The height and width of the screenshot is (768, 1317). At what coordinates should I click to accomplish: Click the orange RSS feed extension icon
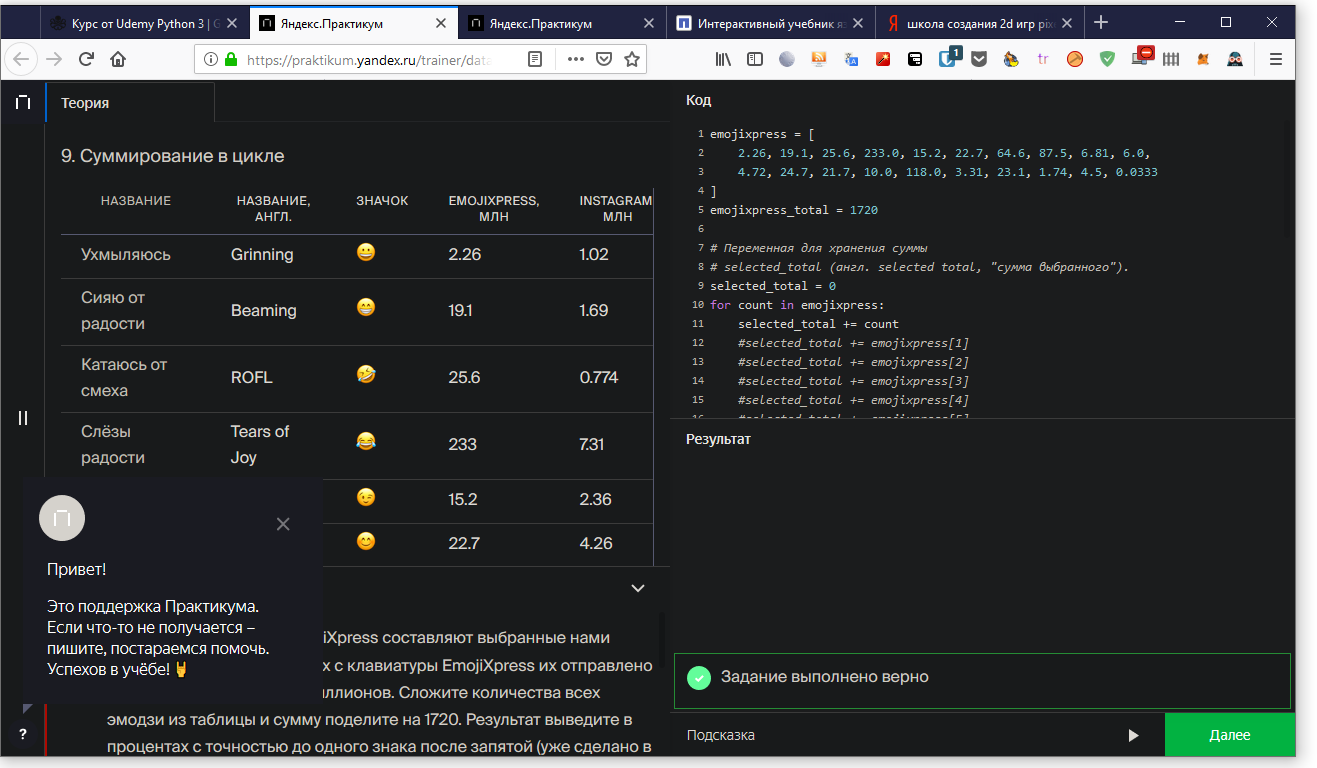[x=819, y=59]
